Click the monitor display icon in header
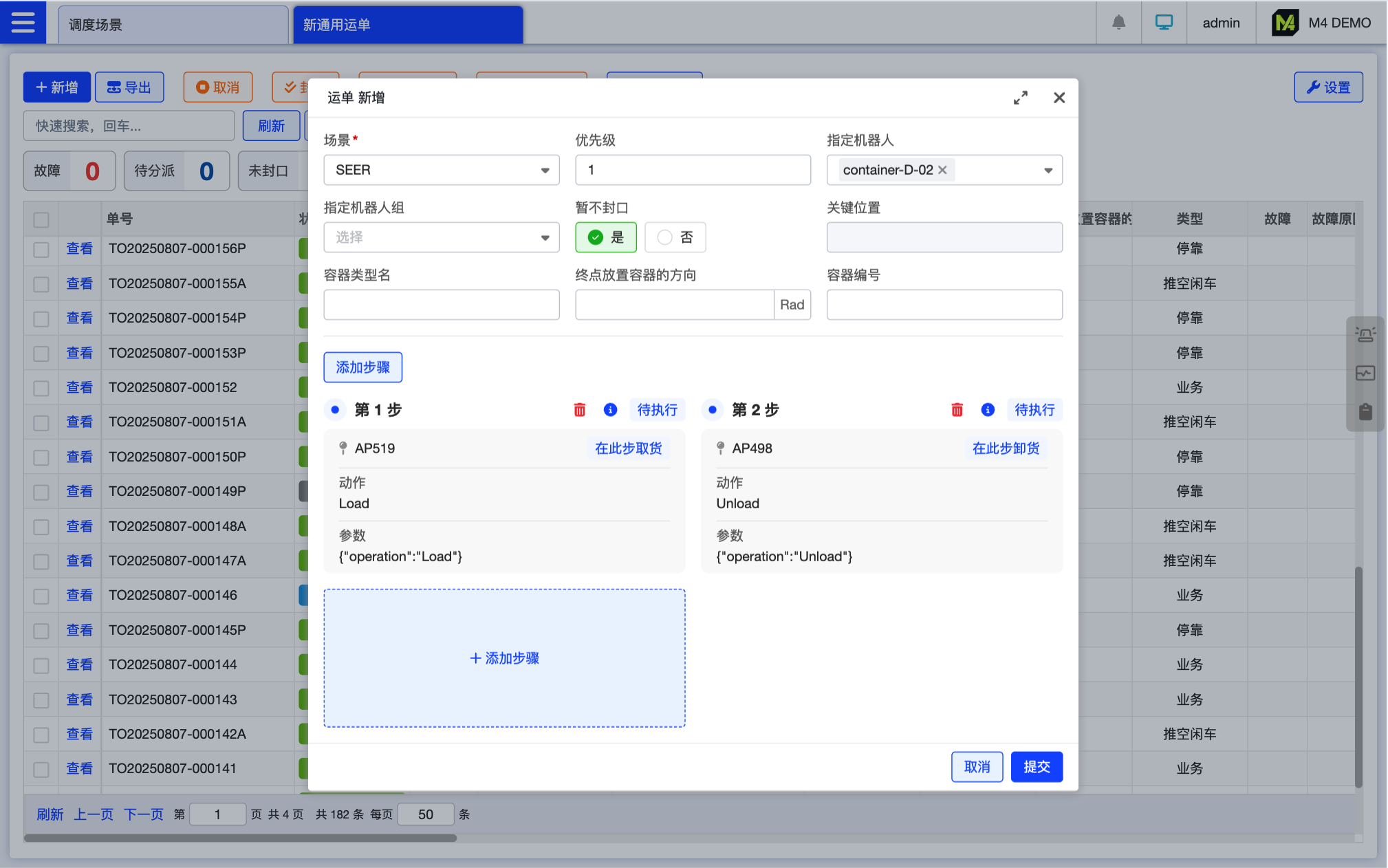Screen dimensions: 1388x868 pyautogui.click(x=1164, y=23)
